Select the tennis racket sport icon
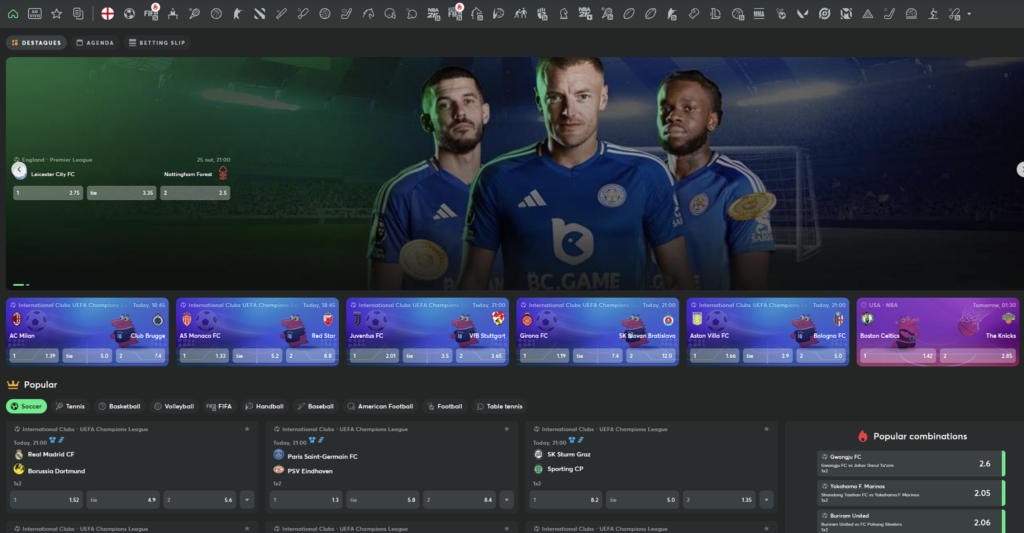Image resolution: width=1024 pixels, height=533 pixels. click(195, 14)
